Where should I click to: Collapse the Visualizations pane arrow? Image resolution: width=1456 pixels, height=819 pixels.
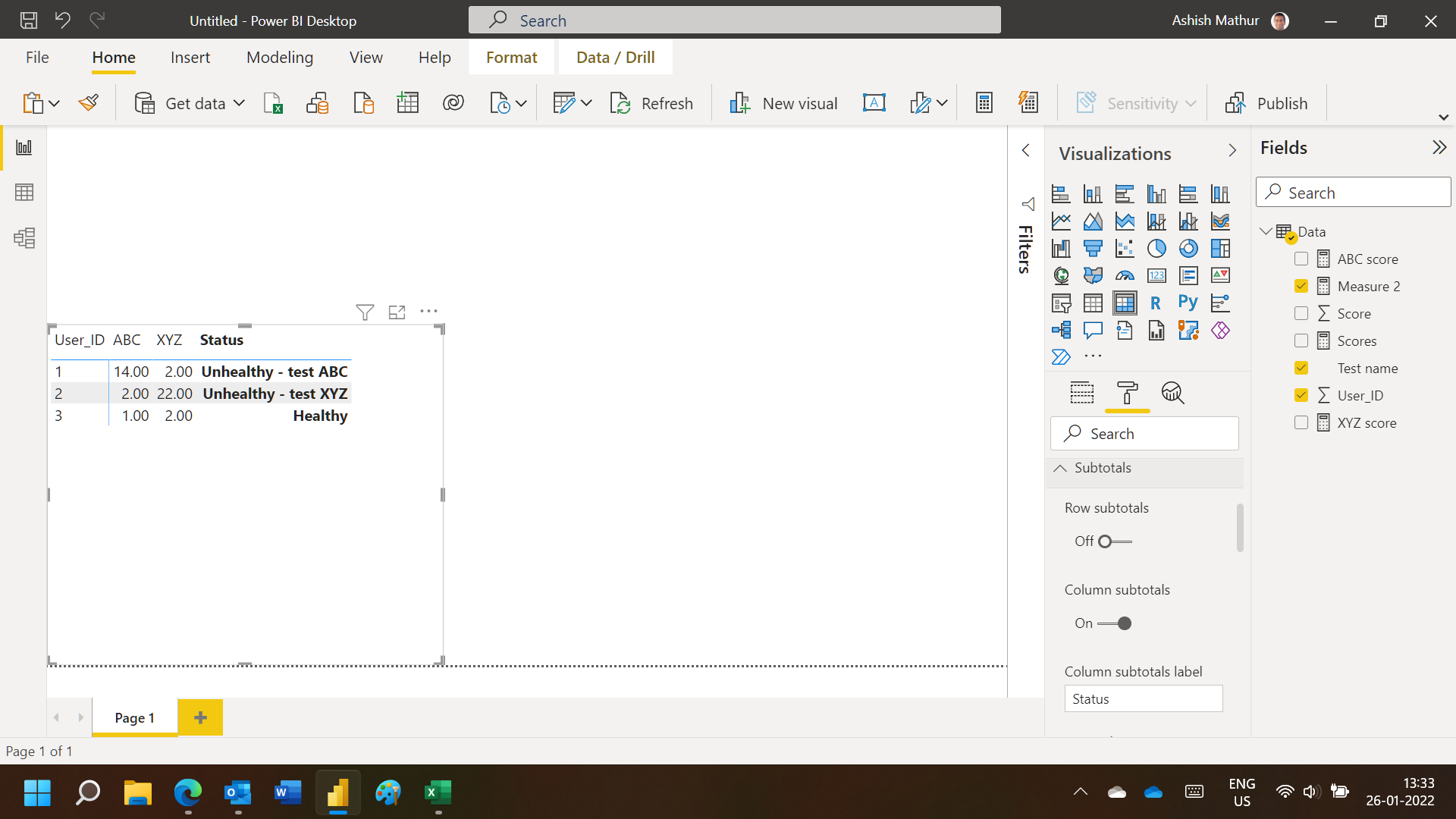(x=1232, y=151)
